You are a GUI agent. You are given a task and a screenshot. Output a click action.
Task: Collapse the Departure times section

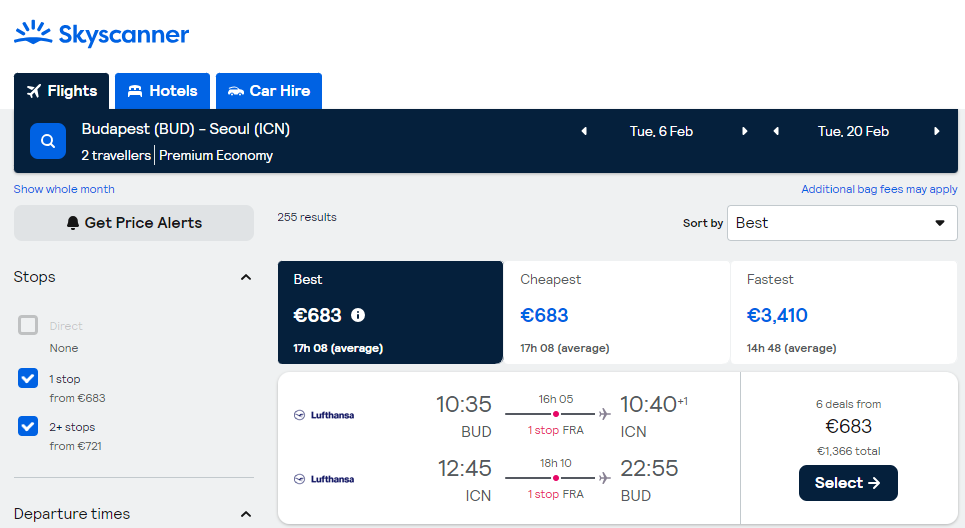pos(246,514)
